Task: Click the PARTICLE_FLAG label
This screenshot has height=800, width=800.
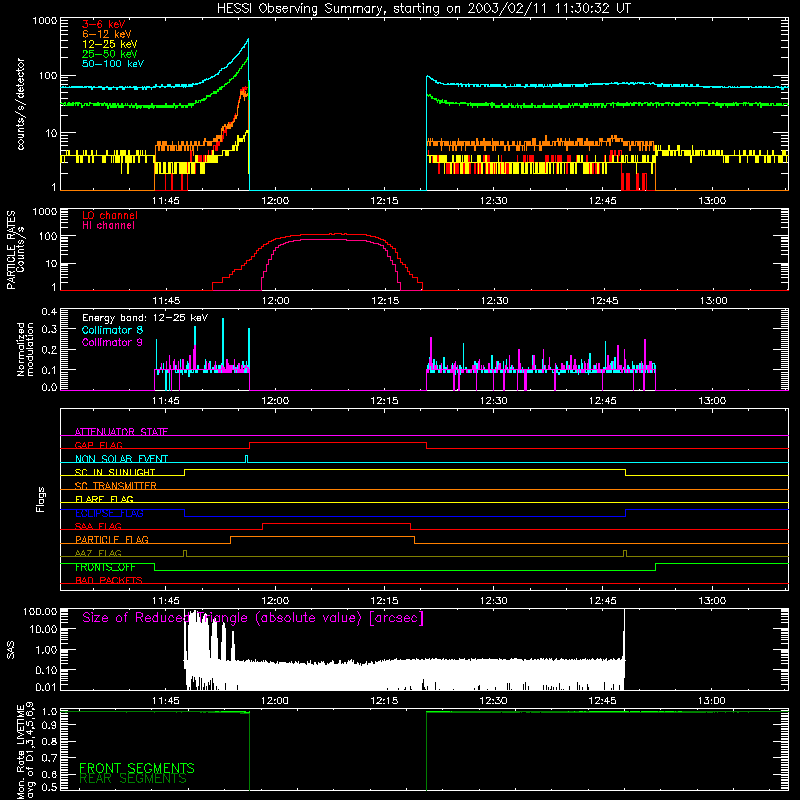Action: [112, 539]
